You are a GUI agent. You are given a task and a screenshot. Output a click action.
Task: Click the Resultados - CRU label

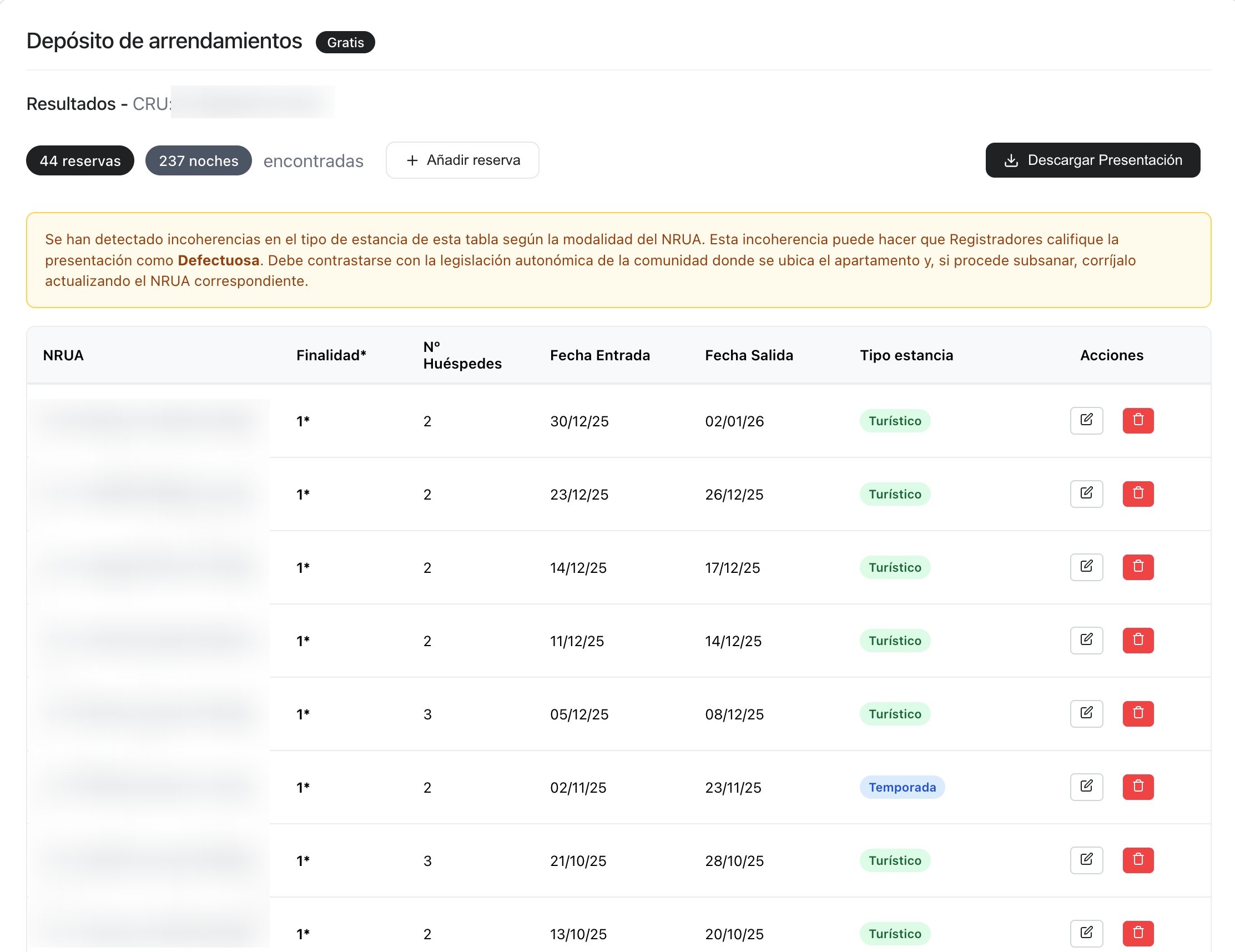98,104
